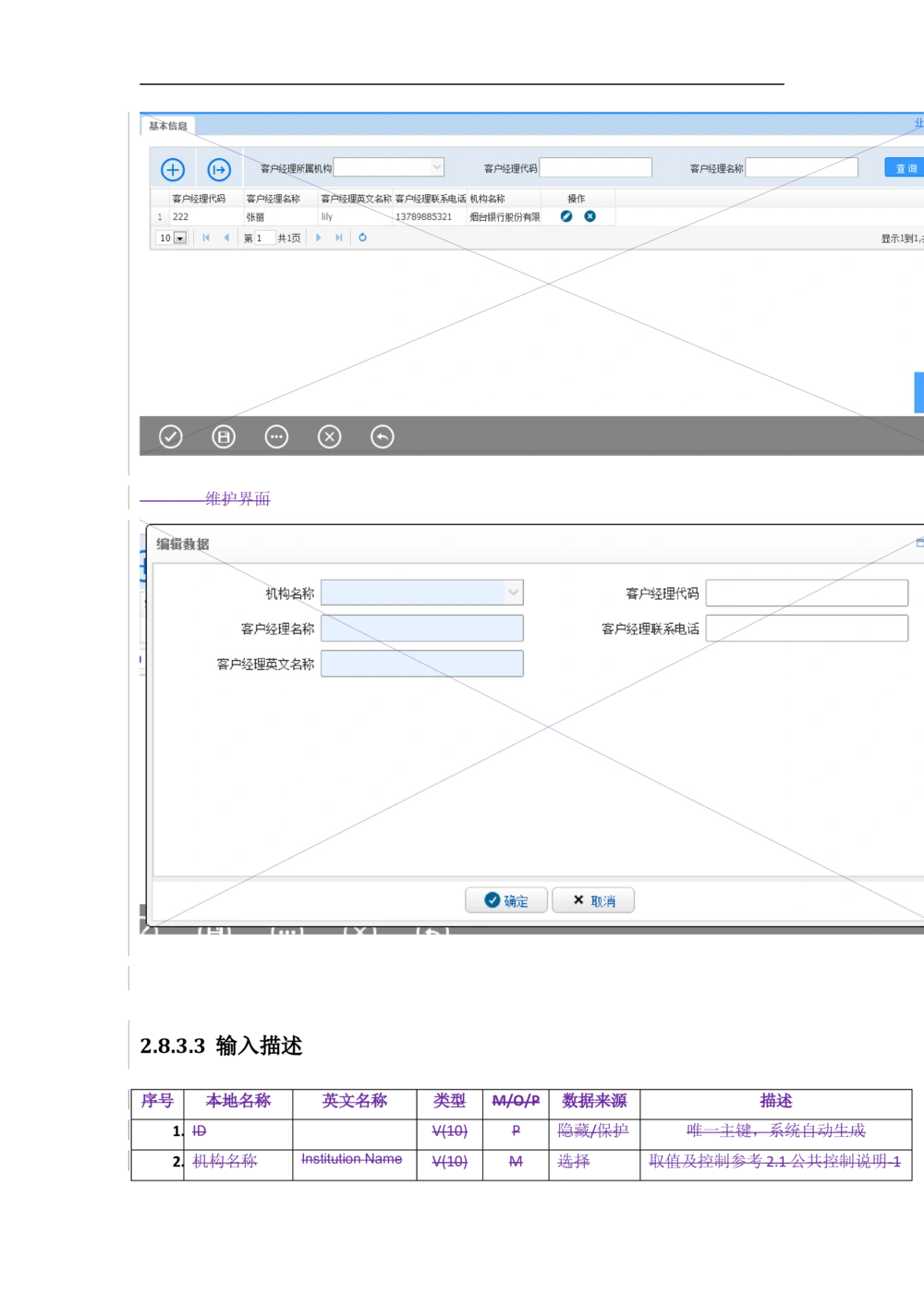
Task: Click the add (plus) icon in toolbar
Action: tap(173, 169)
